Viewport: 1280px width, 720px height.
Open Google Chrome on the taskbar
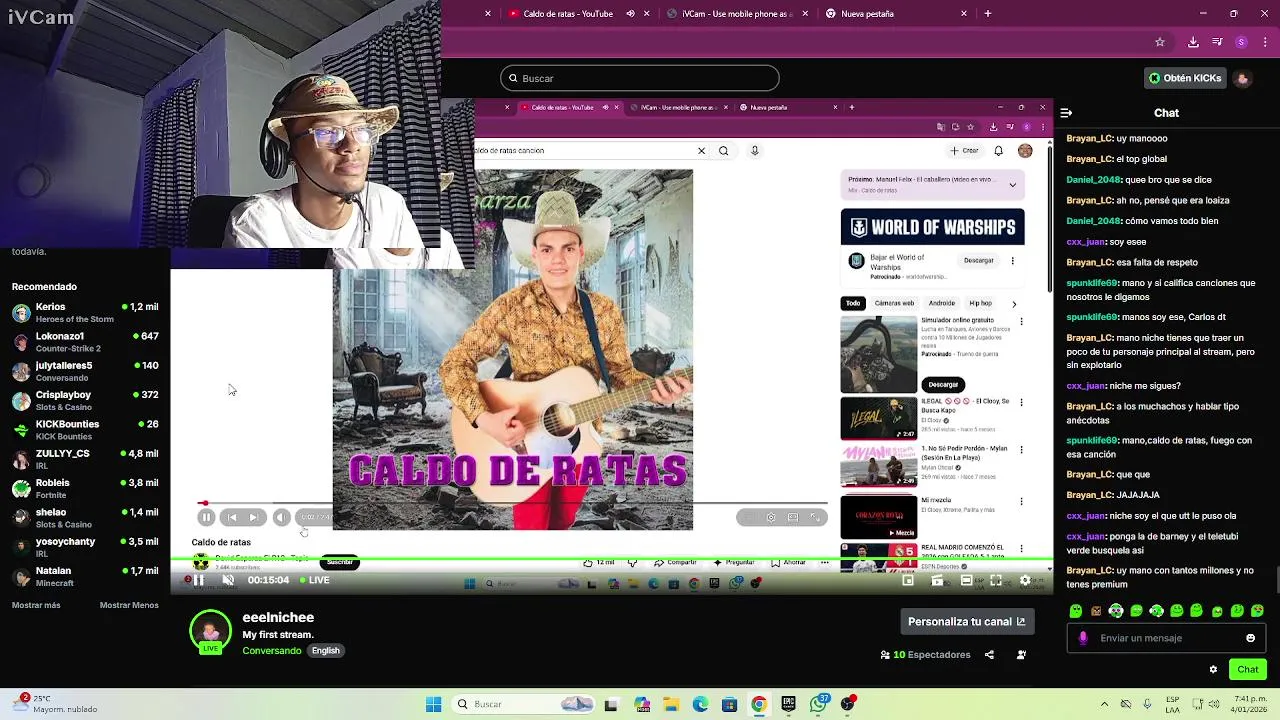[759, 704]
